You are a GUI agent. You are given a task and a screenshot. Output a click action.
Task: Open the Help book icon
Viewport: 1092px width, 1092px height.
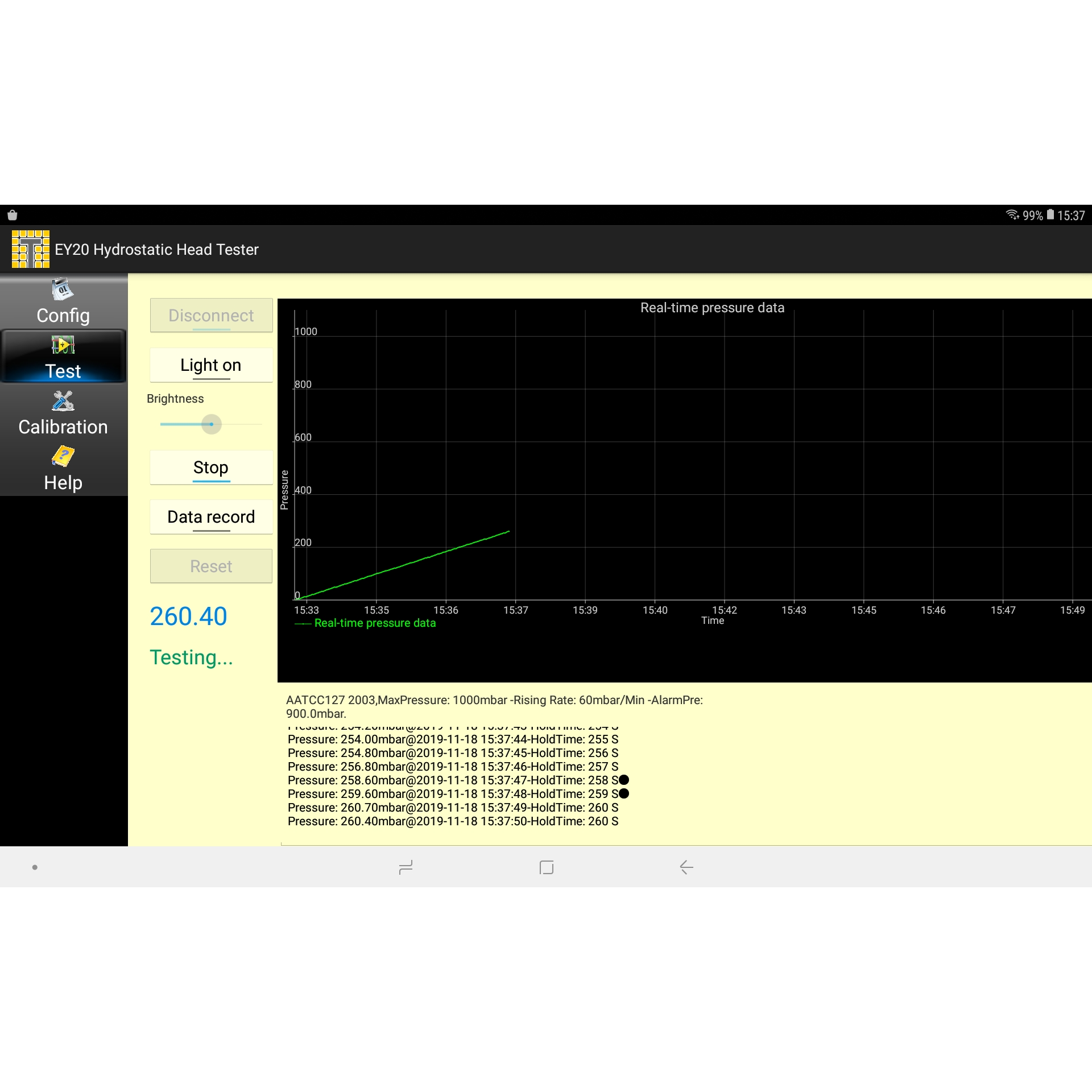[x=63, y=456]
